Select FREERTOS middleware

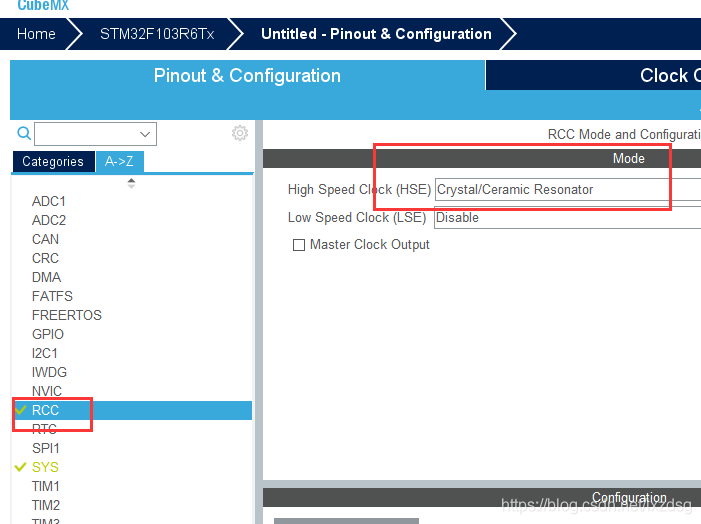click(x=67, y=315)
